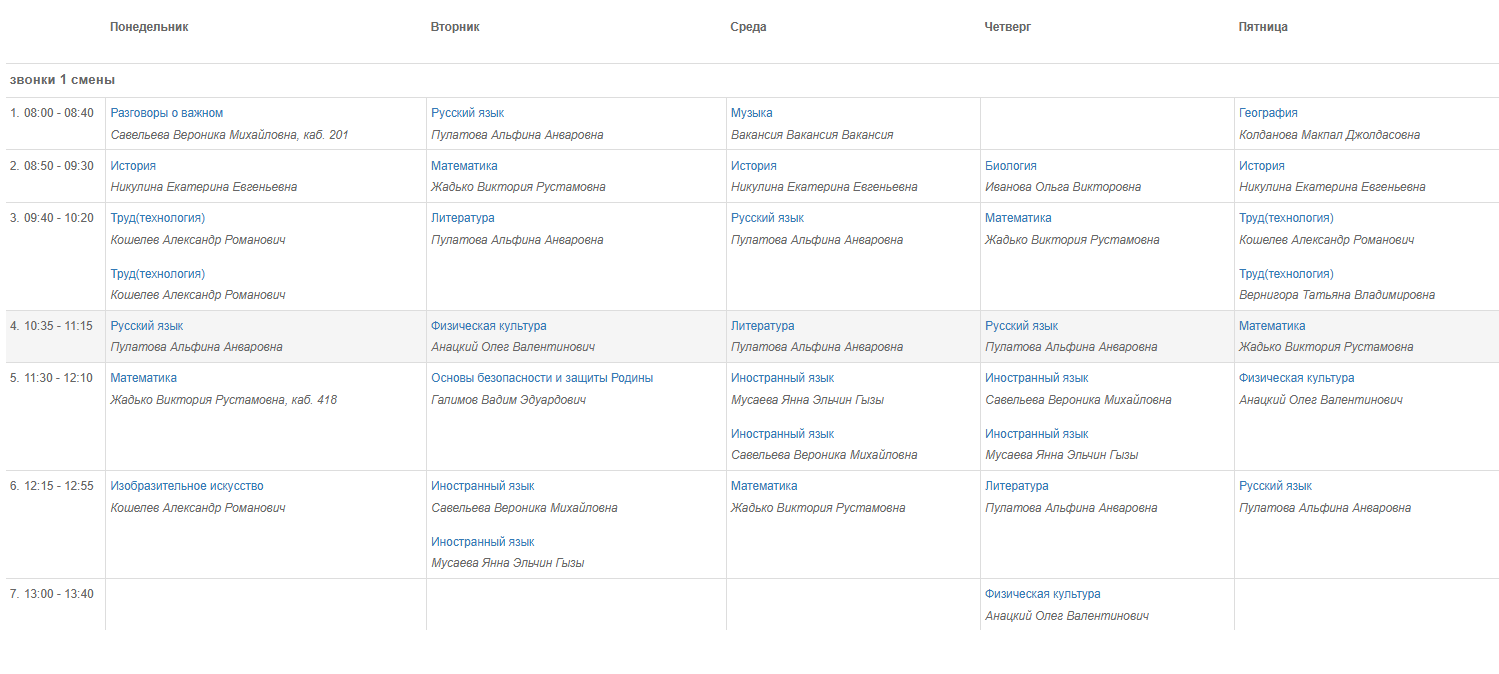1499x674 pixels.
Task: Open Monday's Разговоры о важном lesson link
Action: tap(167, 113)
